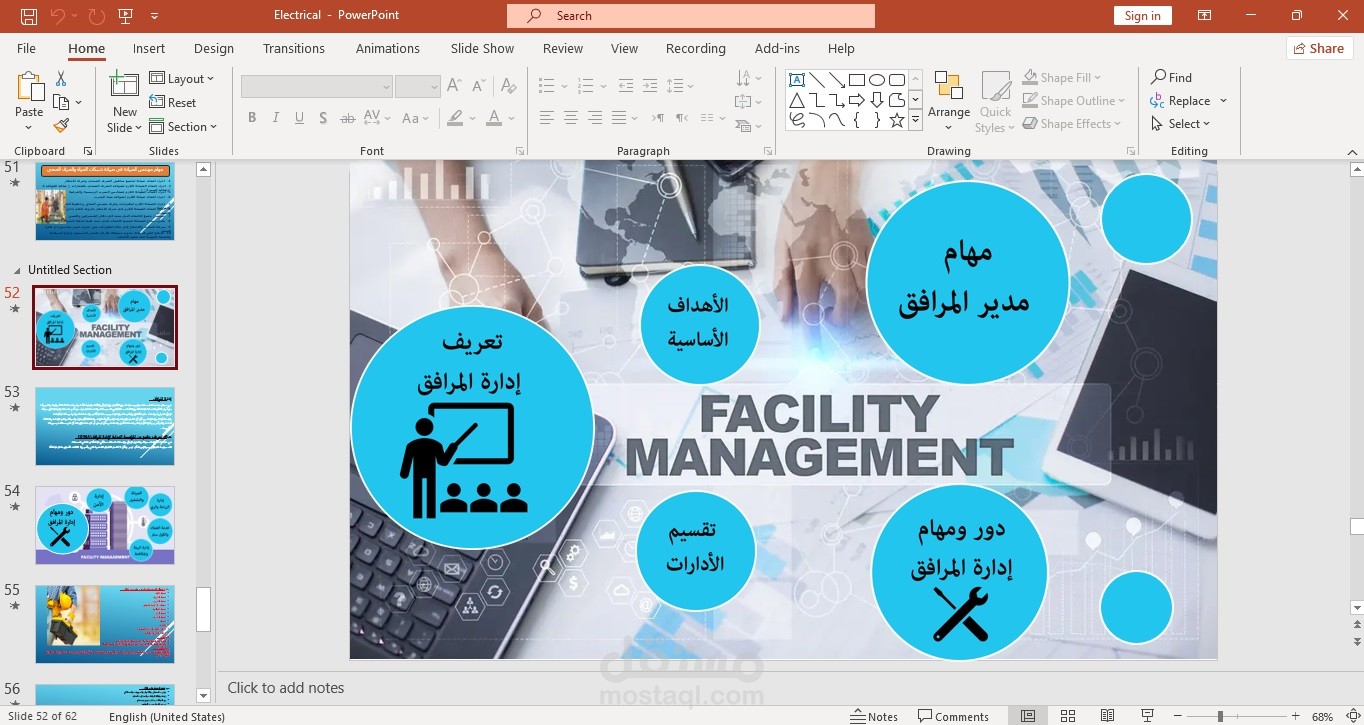Enable center text alignment
1364x725 pixels.
tap(570, 117)
